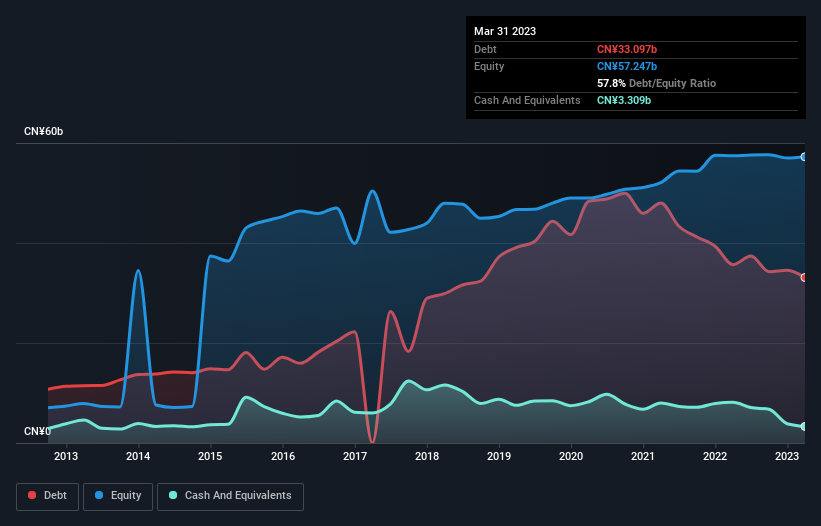
Task: Click the 2021 x-axis label
Action: tap(642, 456)
